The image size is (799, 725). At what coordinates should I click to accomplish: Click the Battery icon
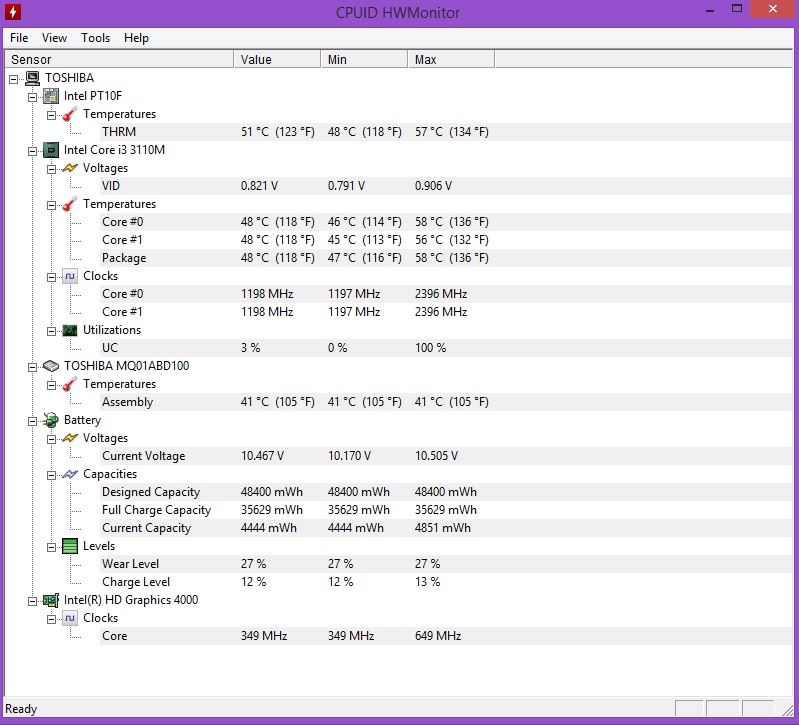51,420
